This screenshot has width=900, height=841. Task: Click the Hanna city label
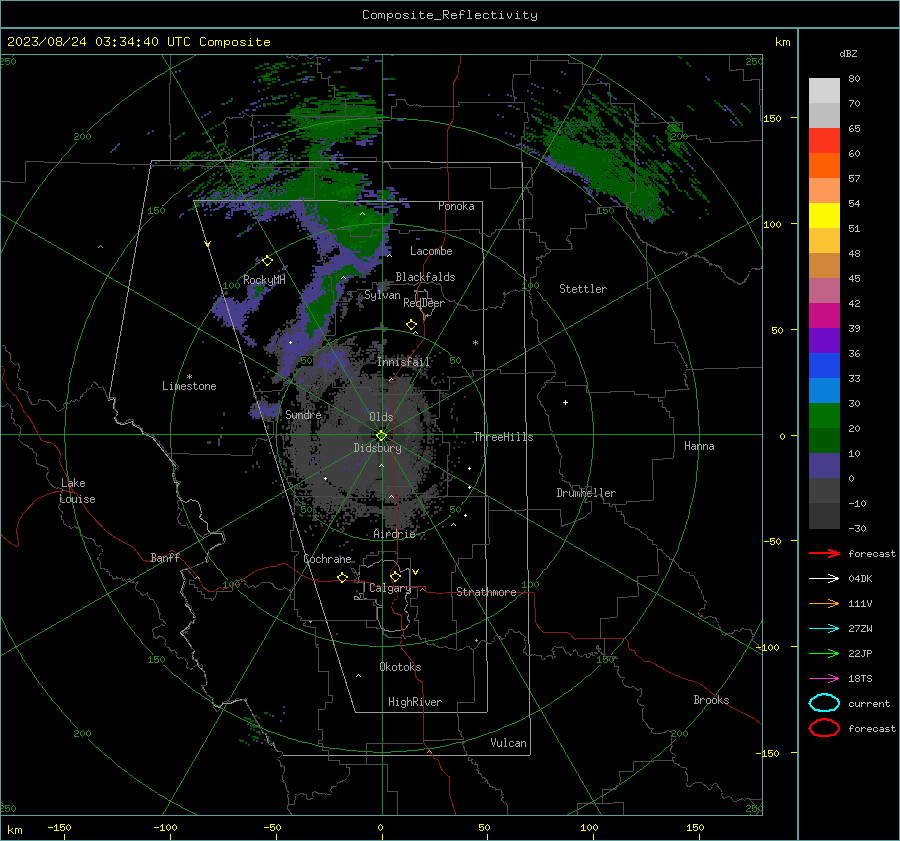click(699, 446)
